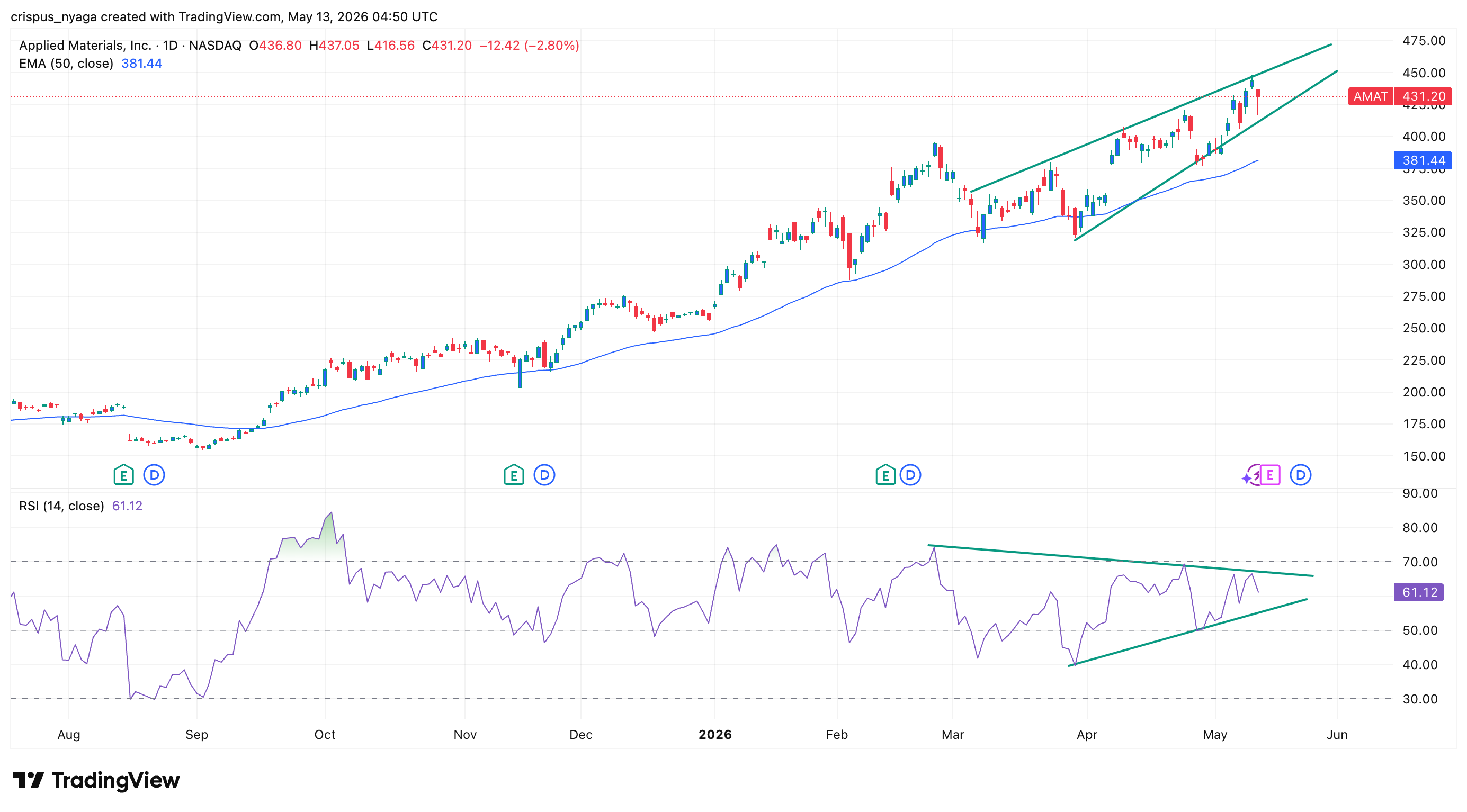Viewport: 1467px width, 812px height.
Task: Click the late-May dividend D marker
Action: tap(1300, 475)
